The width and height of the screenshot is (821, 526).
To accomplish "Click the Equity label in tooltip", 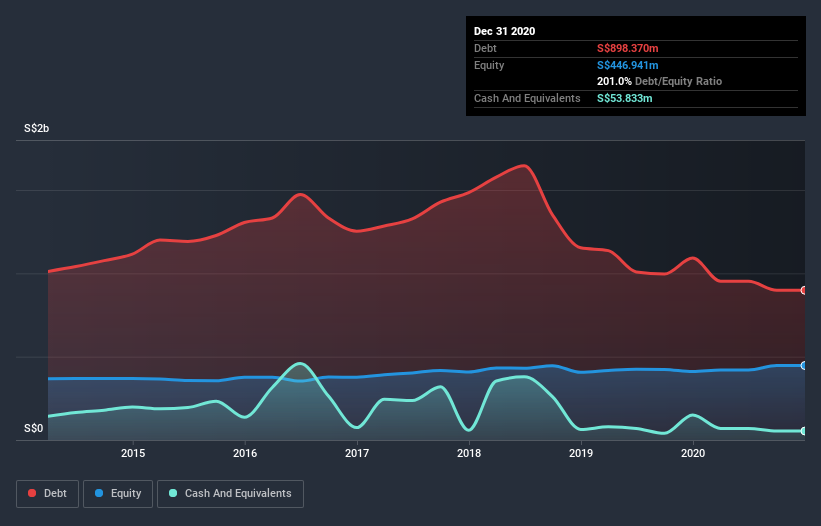I will [489, 65].
